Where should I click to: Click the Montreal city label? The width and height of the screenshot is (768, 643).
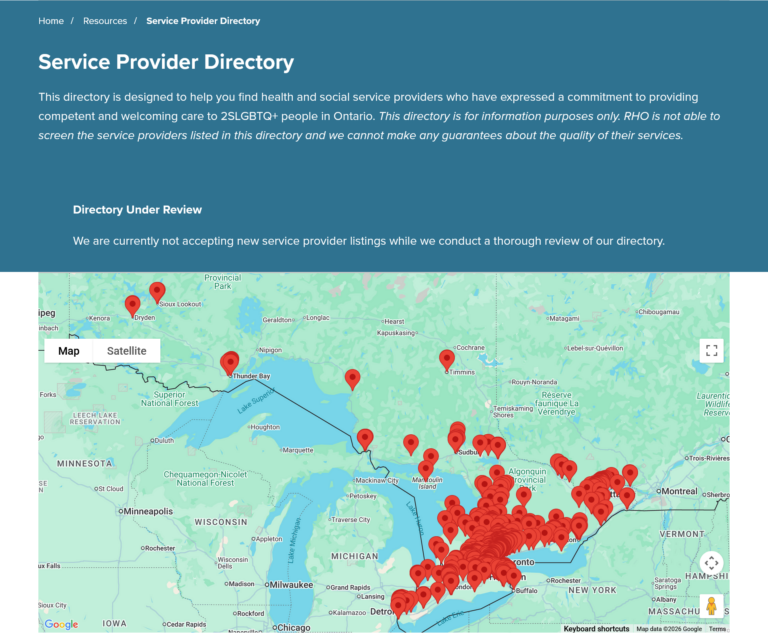coord(679,491)
